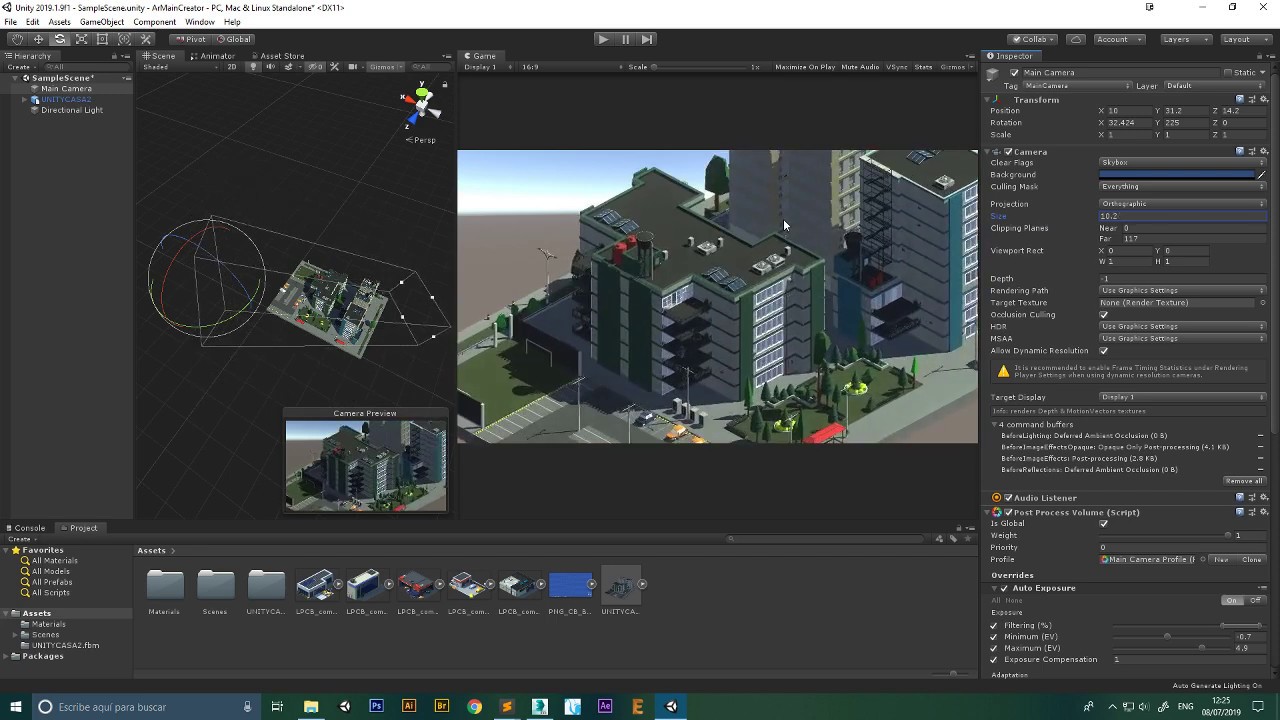
Task: Switch to the Console tab
Action: point(25,528)
